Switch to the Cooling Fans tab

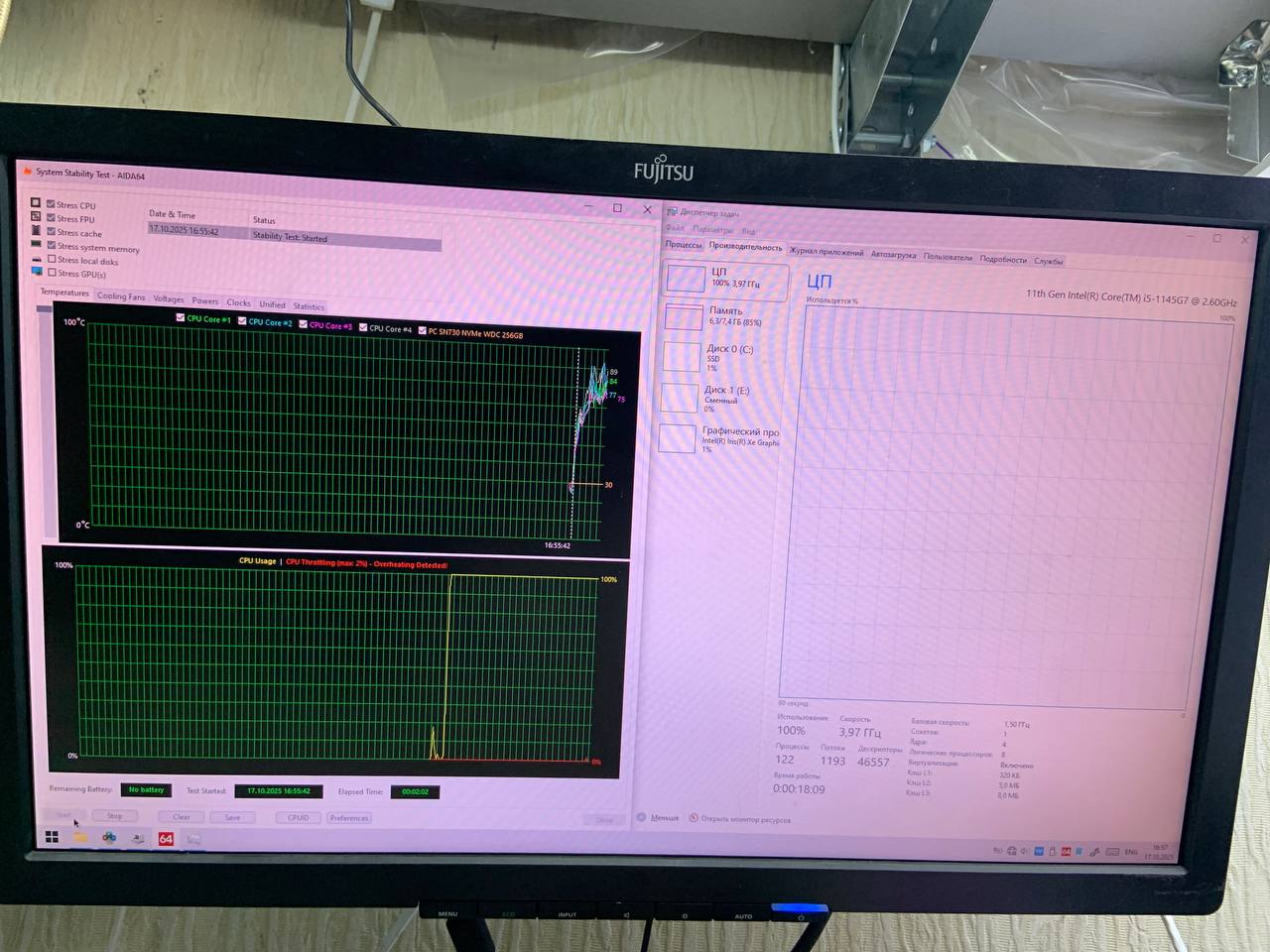coord(121,297)
